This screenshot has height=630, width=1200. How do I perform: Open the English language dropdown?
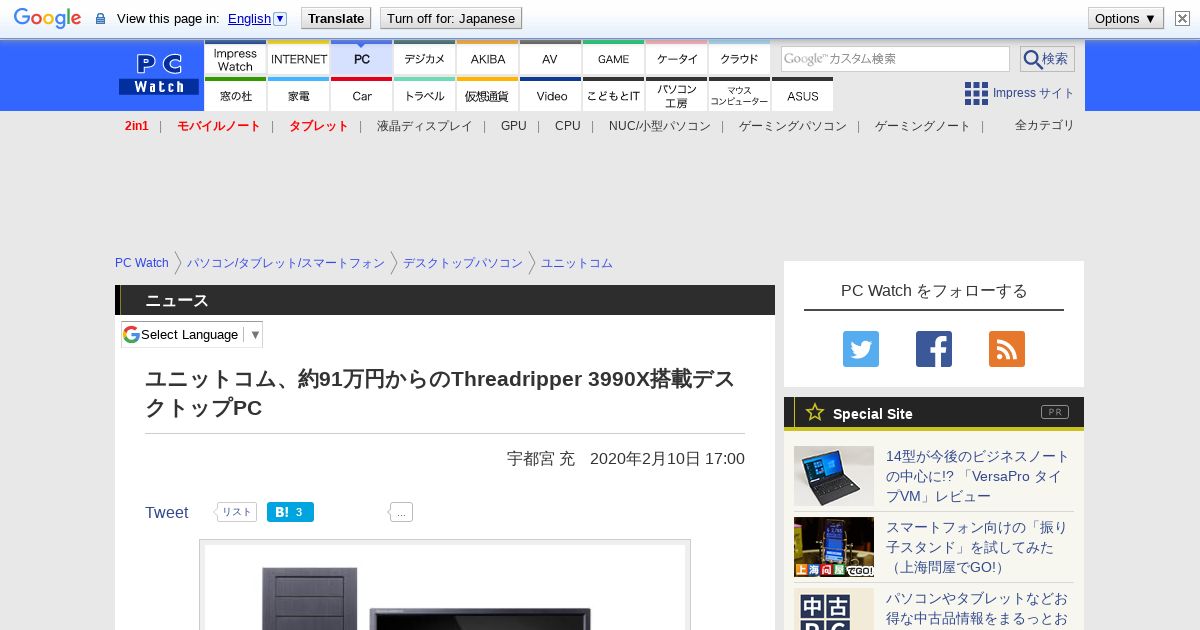pos(257,18)
